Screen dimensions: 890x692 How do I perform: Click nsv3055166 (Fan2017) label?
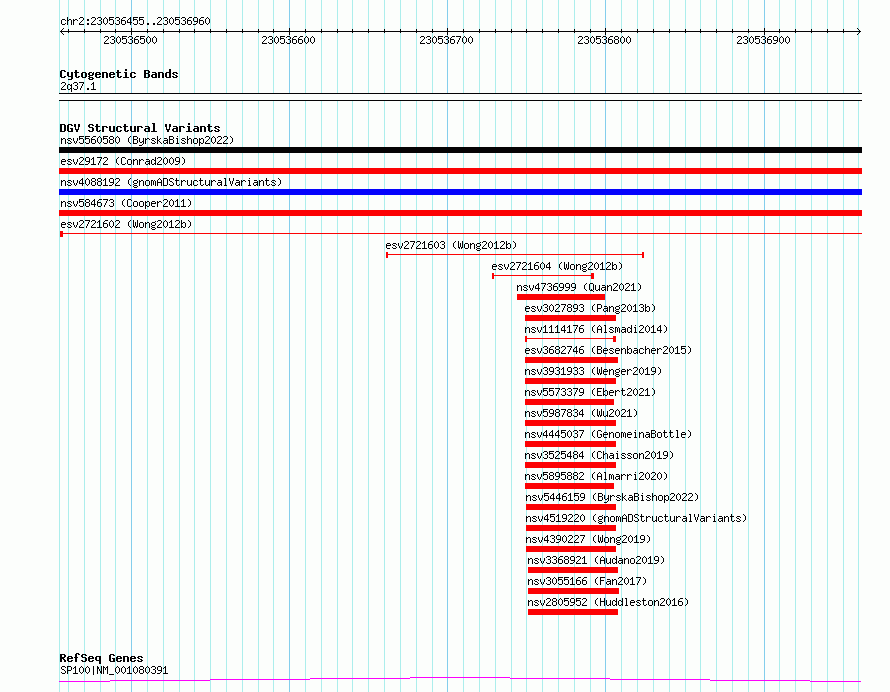(x=587, y=581)
